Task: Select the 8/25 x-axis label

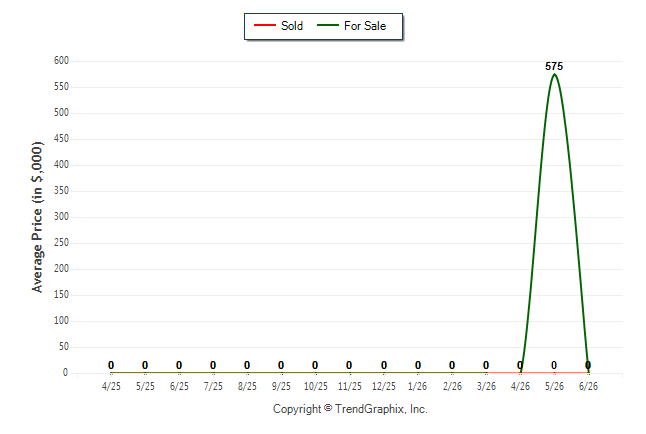Action: pos(247,386)
